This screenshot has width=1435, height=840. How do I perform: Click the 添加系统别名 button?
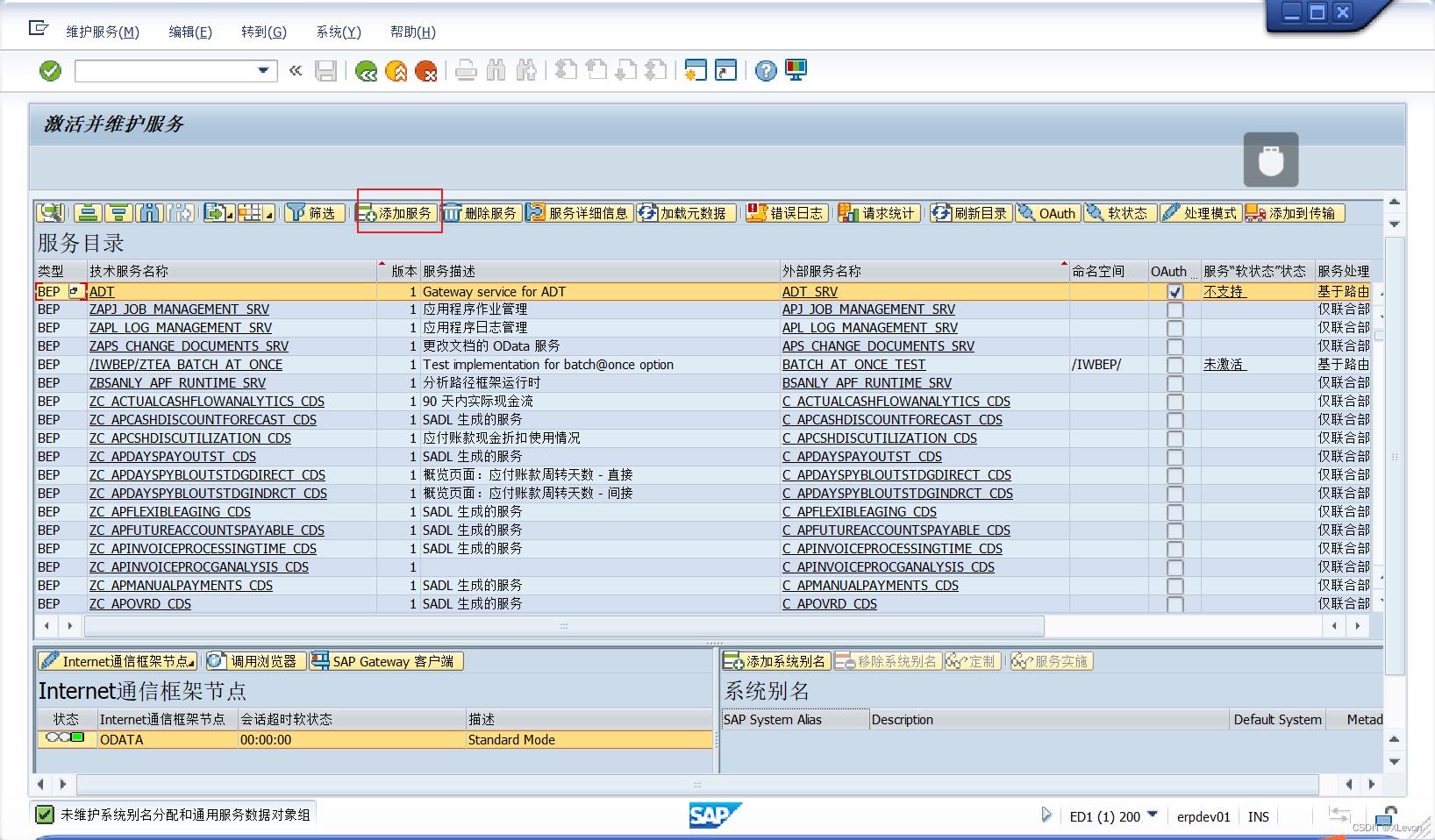tap(775, 661)
